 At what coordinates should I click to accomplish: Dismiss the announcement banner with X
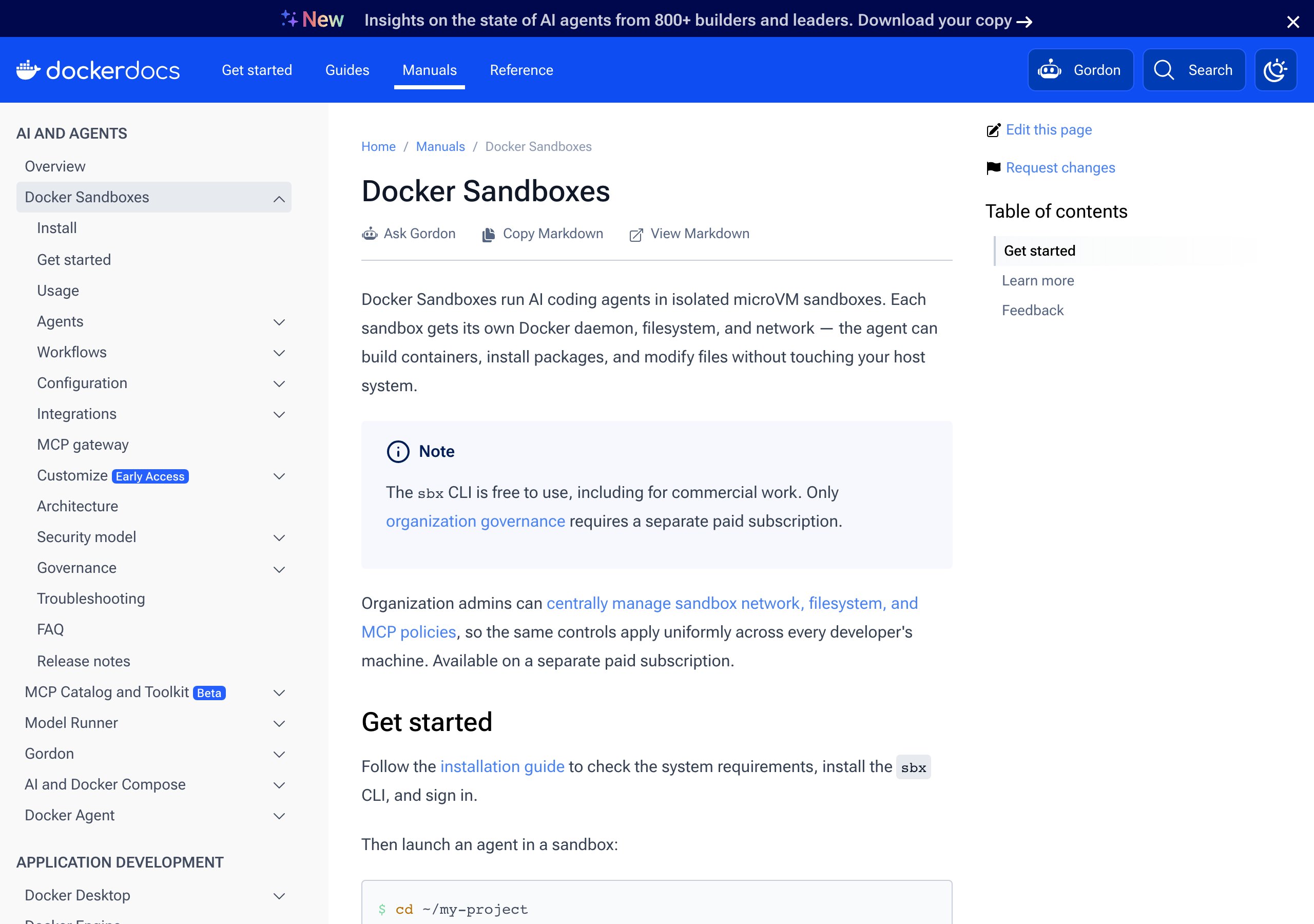coord(1293,22)
